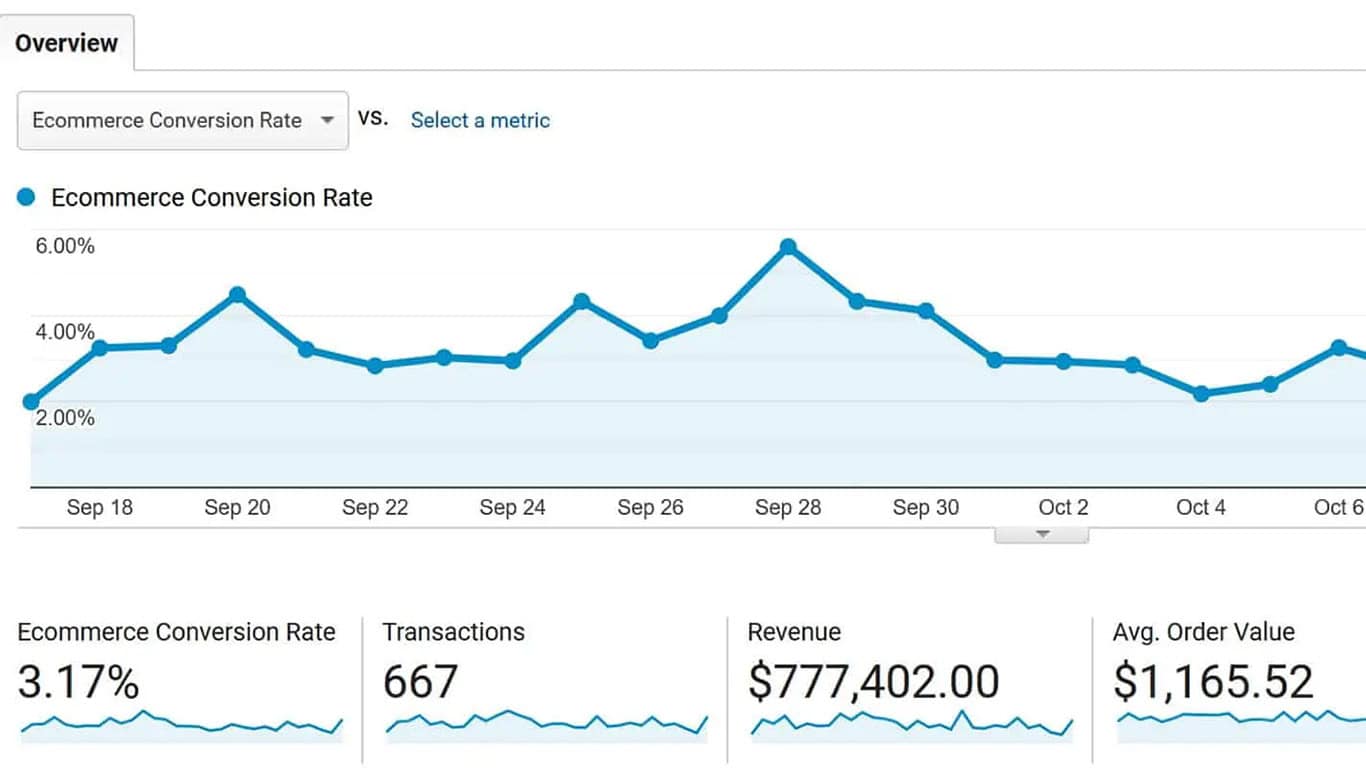Toggle the Transactions metric card

click(x=545, y=680)
